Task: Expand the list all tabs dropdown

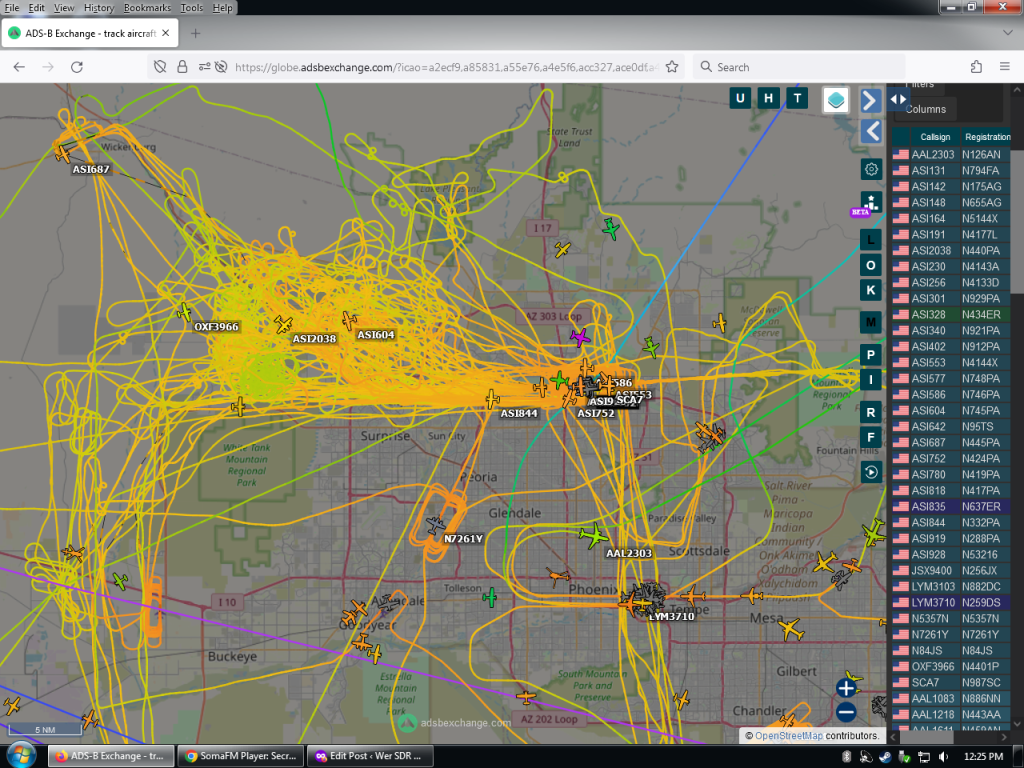Action: (x=1007, y=33)
